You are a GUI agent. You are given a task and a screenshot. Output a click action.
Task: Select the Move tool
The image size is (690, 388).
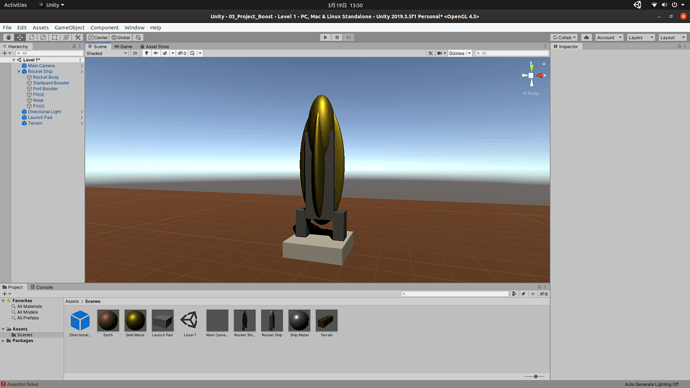[20, 37]
